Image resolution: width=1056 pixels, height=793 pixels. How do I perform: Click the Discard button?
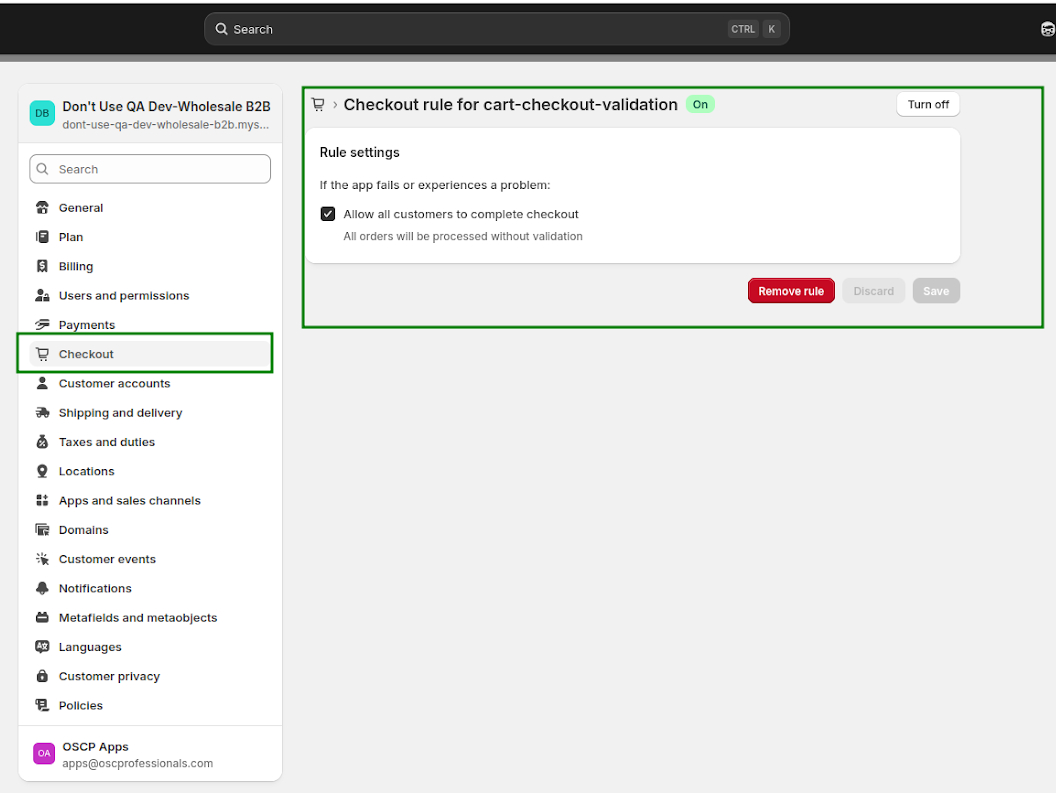click(873, 290)
